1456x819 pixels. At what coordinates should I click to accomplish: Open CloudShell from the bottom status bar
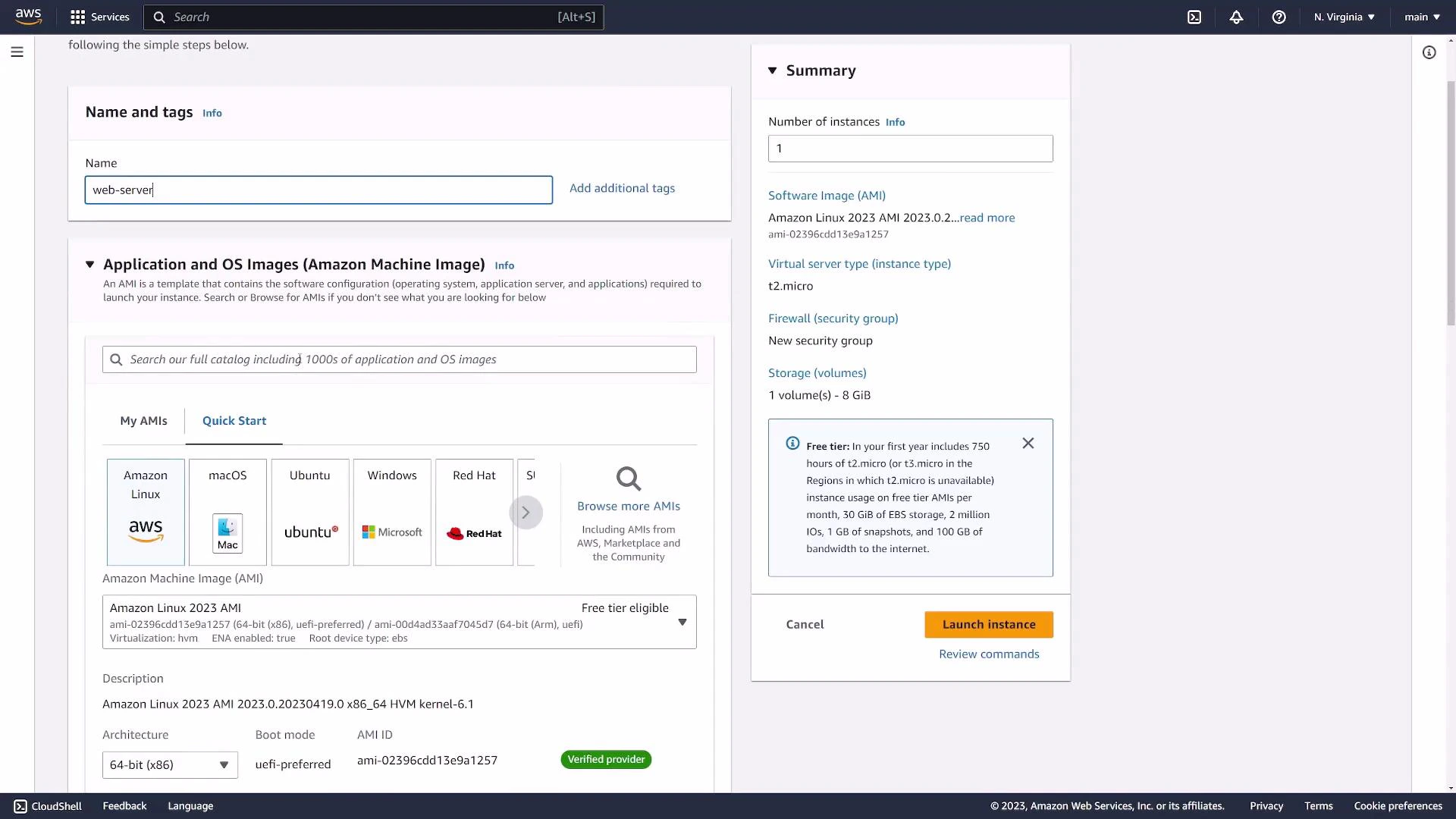tap(47, 806)
